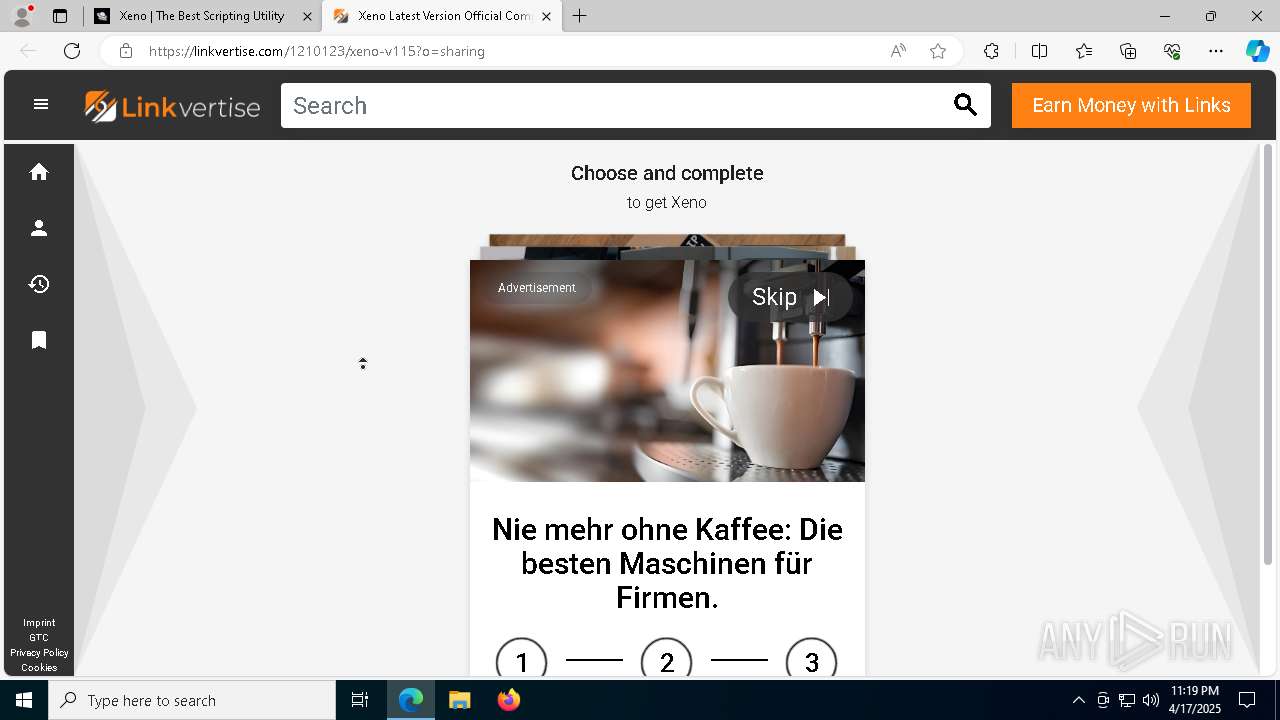Show hidden tray icons
This screenshot has height=720, width=1280.
[x=1078, y=700]
